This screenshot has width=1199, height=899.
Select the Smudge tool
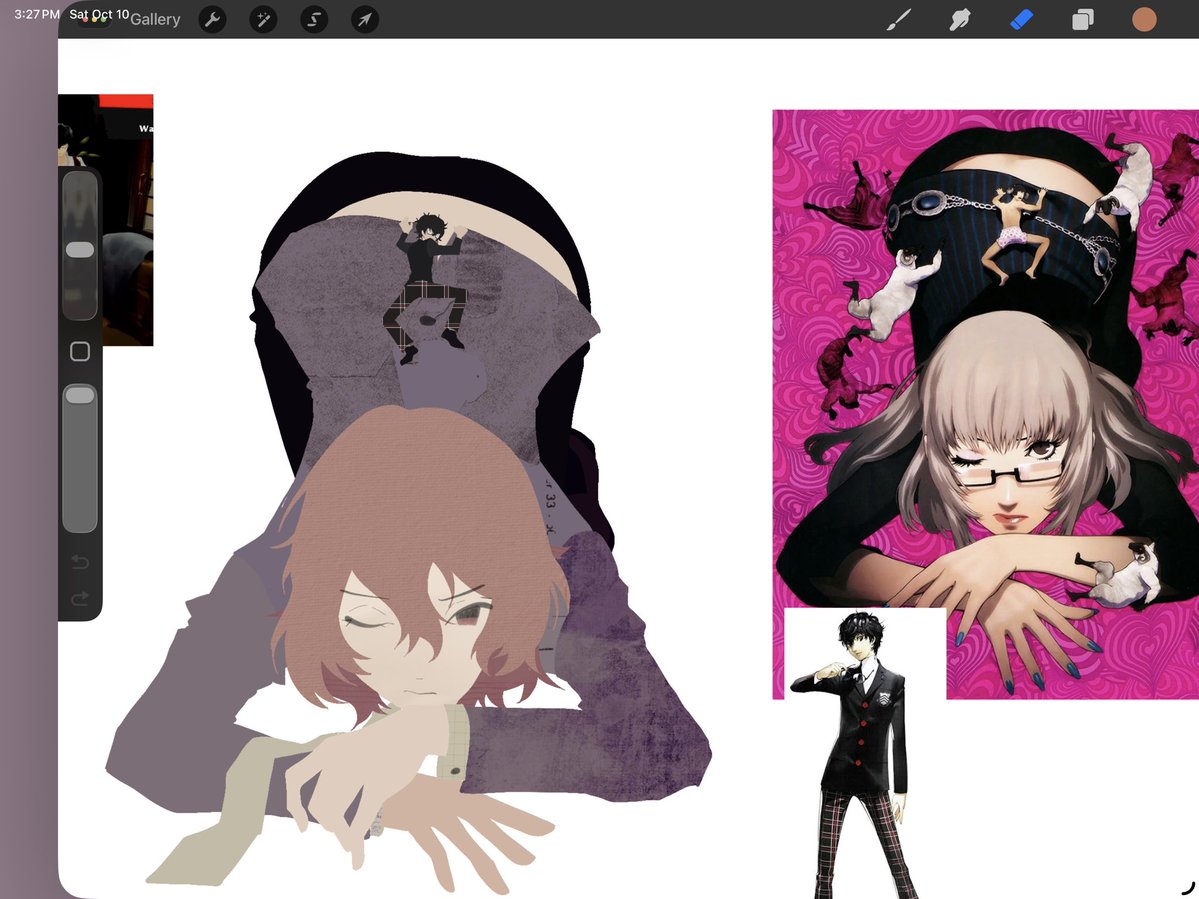(x=960, y=20)
